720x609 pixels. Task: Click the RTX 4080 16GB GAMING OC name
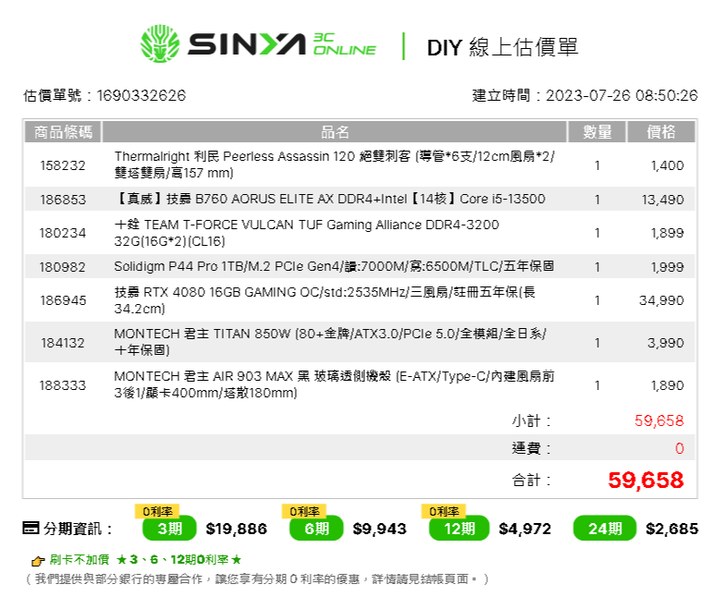tap(325, 300)
